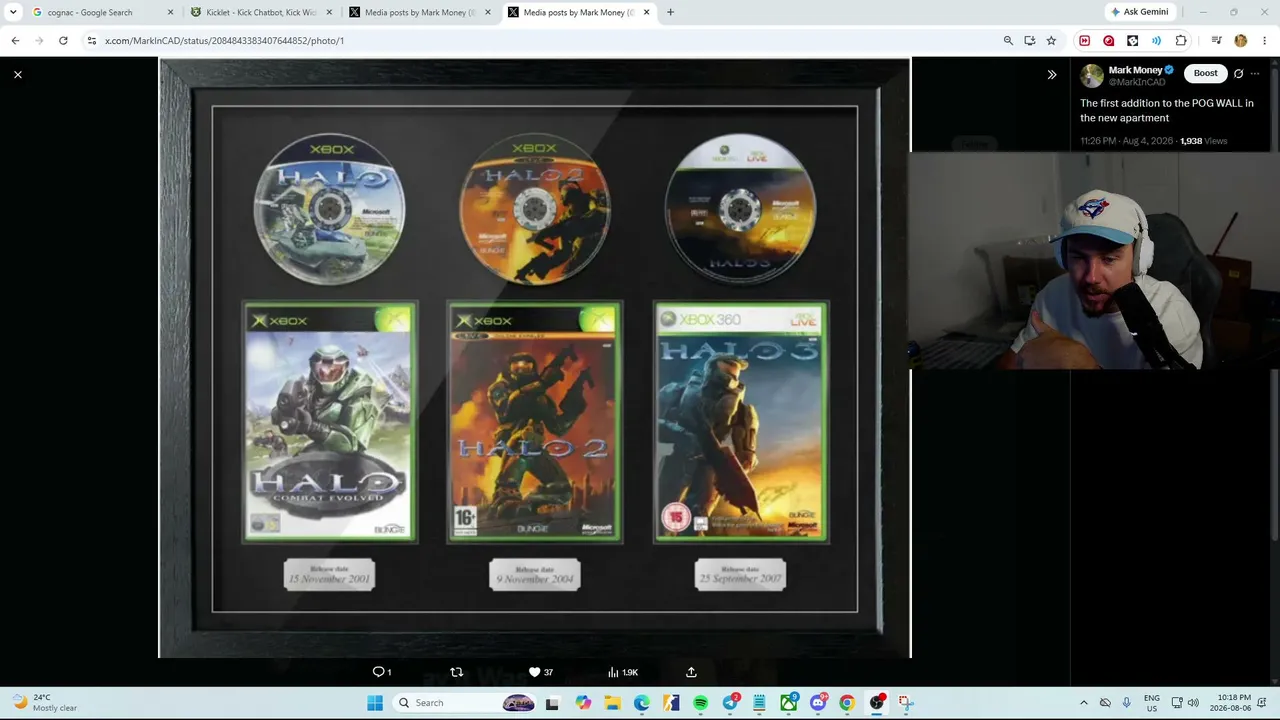Screen dimensions: 1280x720
Task: Open Google Chrome from the taskbar
Action: [x=847, y=703]
